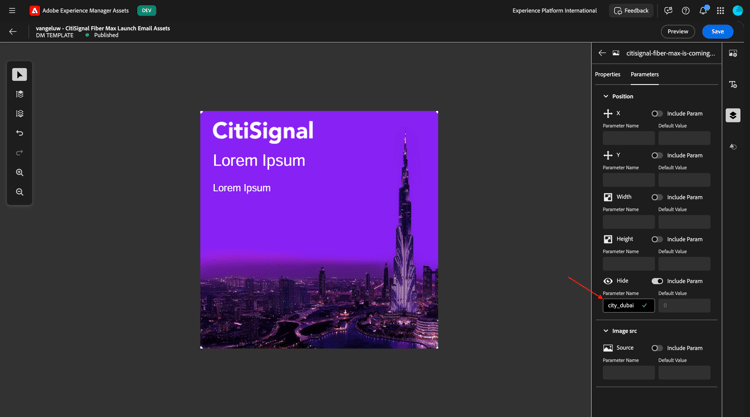Select the pointer selection tool

[x=20, y=75]
